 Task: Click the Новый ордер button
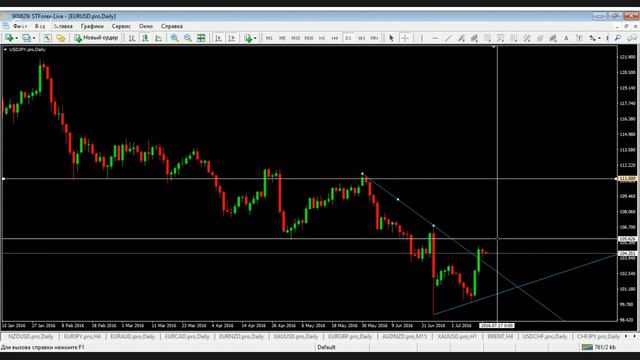(x=96, y=38)
